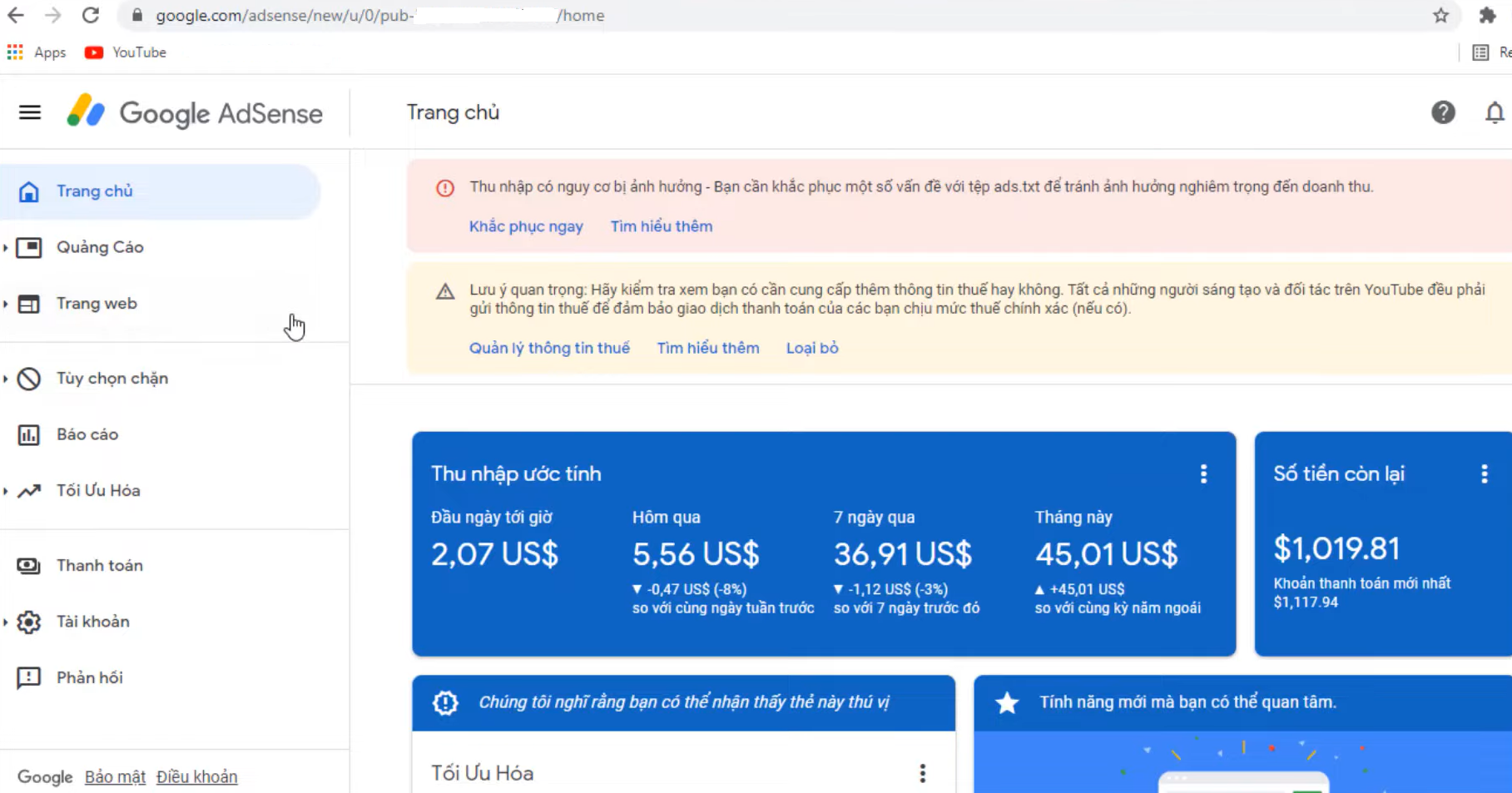Click the tax warning triangle icon
The width and height of the screenshot is (1512, 793).
pos(445,291)
